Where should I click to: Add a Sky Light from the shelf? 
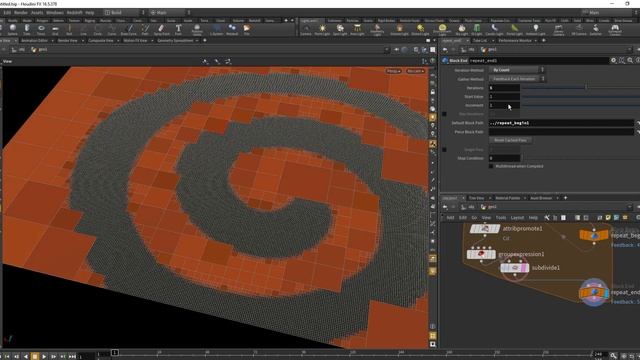pos(462,29)
